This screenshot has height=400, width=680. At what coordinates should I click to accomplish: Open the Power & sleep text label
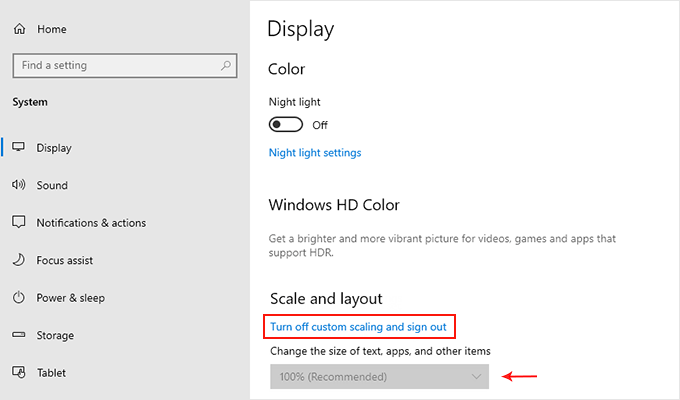pos(70,298)
